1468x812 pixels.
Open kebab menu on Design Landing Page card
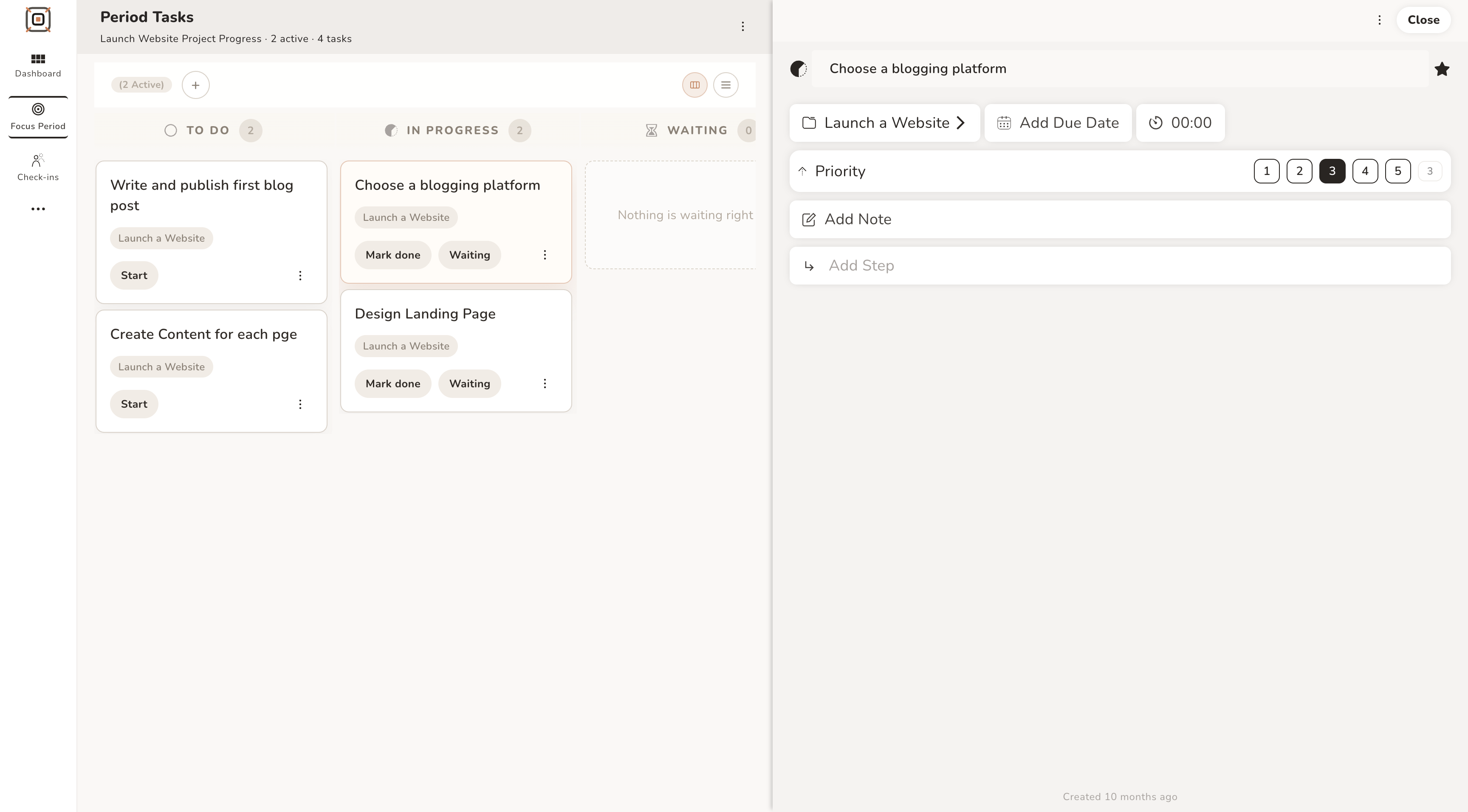[x=545, y=384]
